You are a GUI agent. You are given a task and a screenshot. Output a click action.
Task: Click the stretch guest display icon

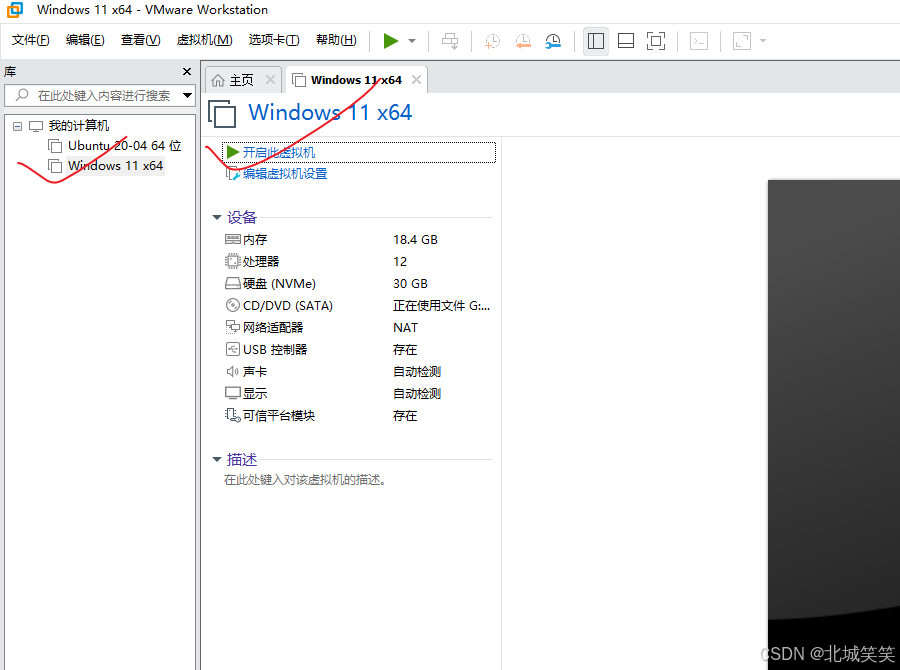click(x=742, y=41)
